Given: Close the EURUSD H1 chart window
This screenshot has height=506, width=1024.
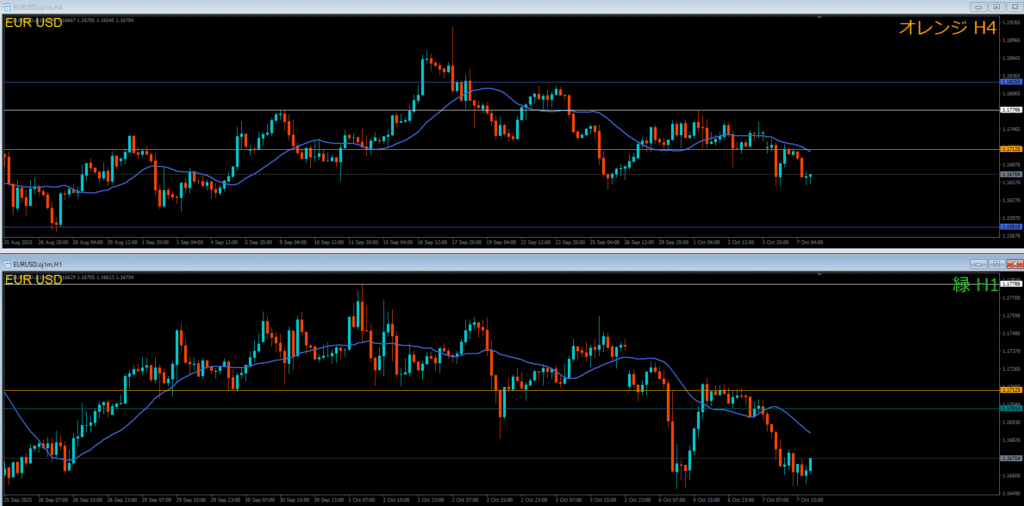Looking at the screenshot, I should tap(1013, 263).
